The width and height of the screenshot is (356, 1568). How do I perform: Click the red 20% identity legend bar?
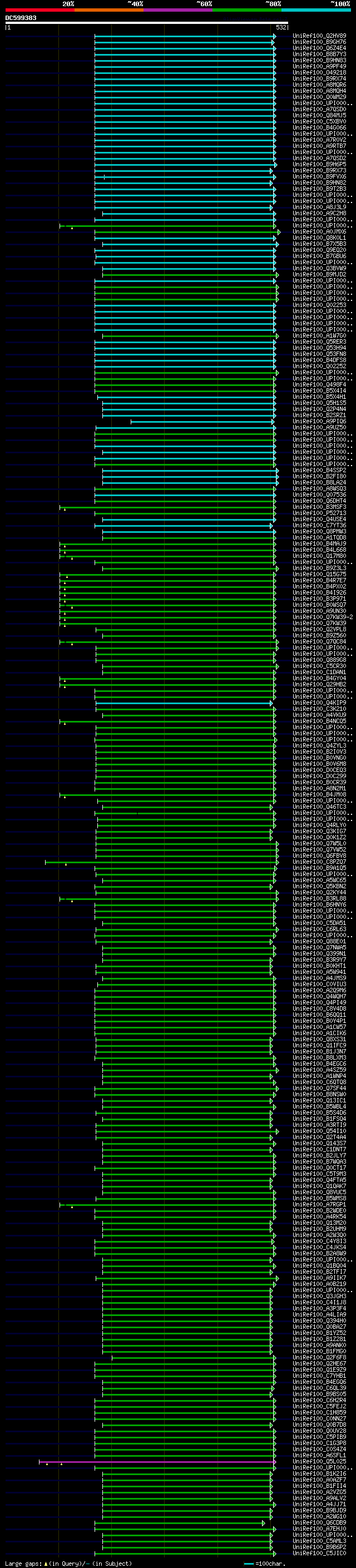point(39,10)
